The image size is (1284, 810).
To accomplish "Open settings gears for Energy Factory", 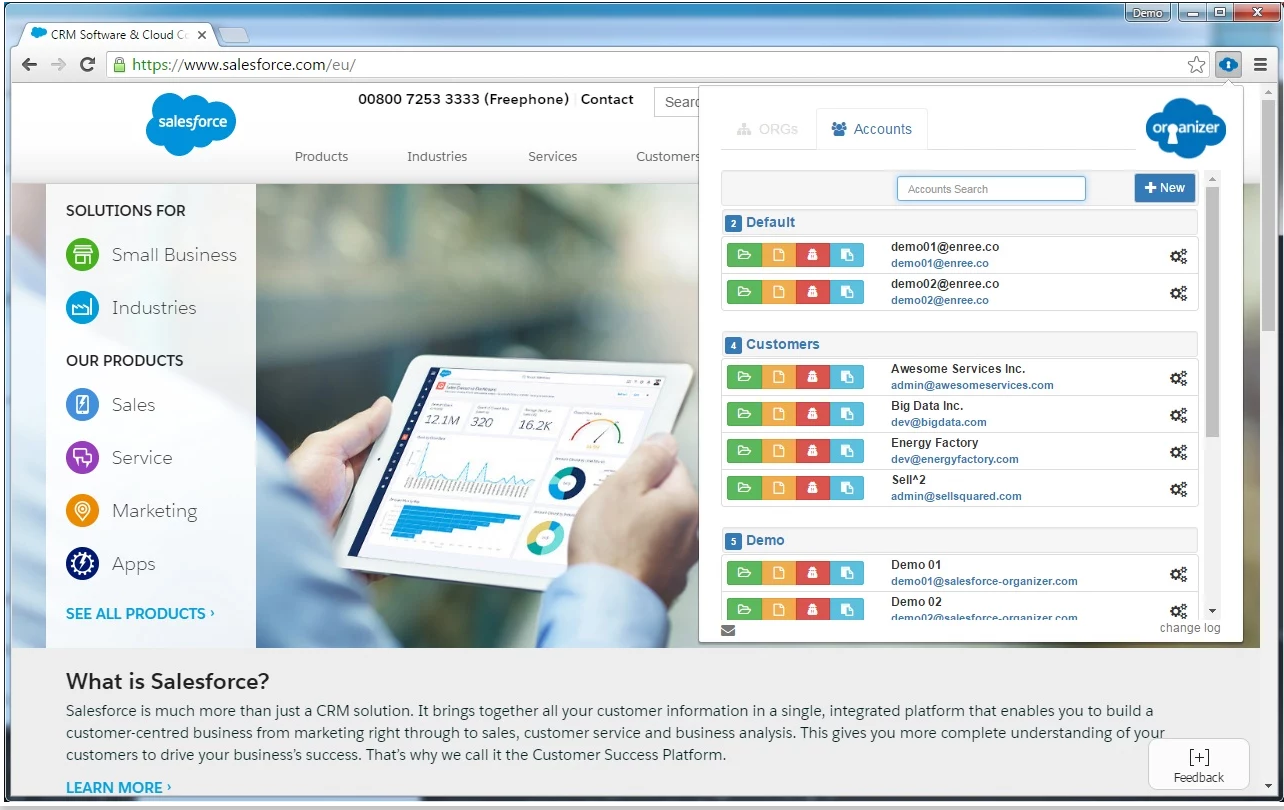I will tap(1178, 452).
